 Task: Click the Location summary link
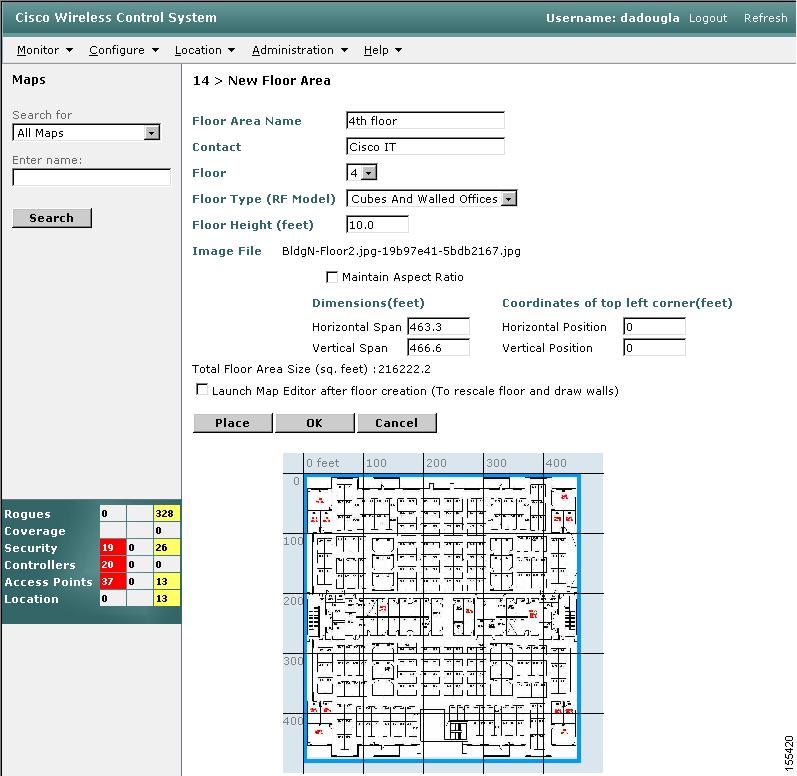point(31,599)
